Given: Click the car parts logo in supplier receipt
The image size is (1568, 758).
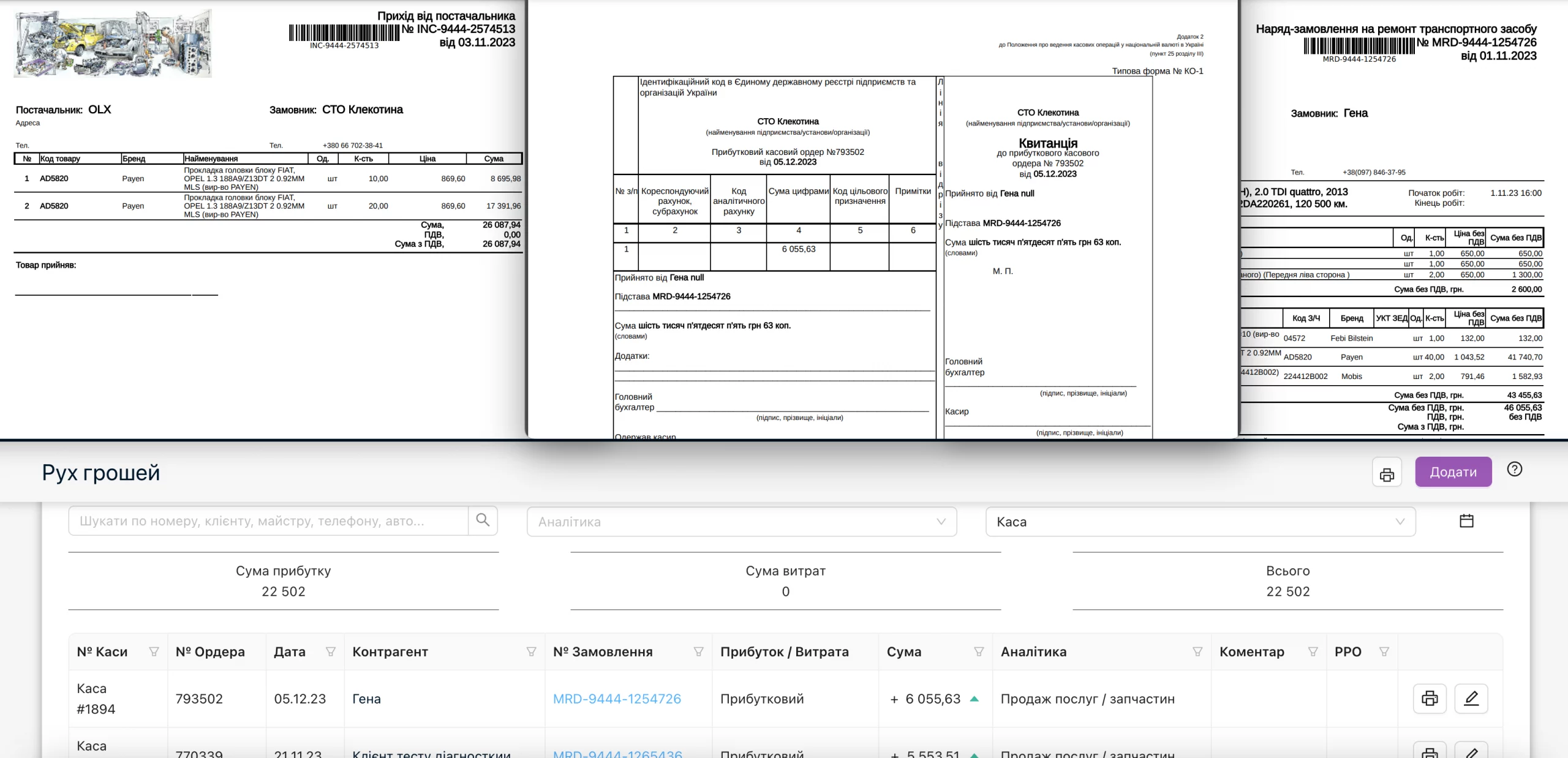Looking at the screenshot, I should coord(113,43).
